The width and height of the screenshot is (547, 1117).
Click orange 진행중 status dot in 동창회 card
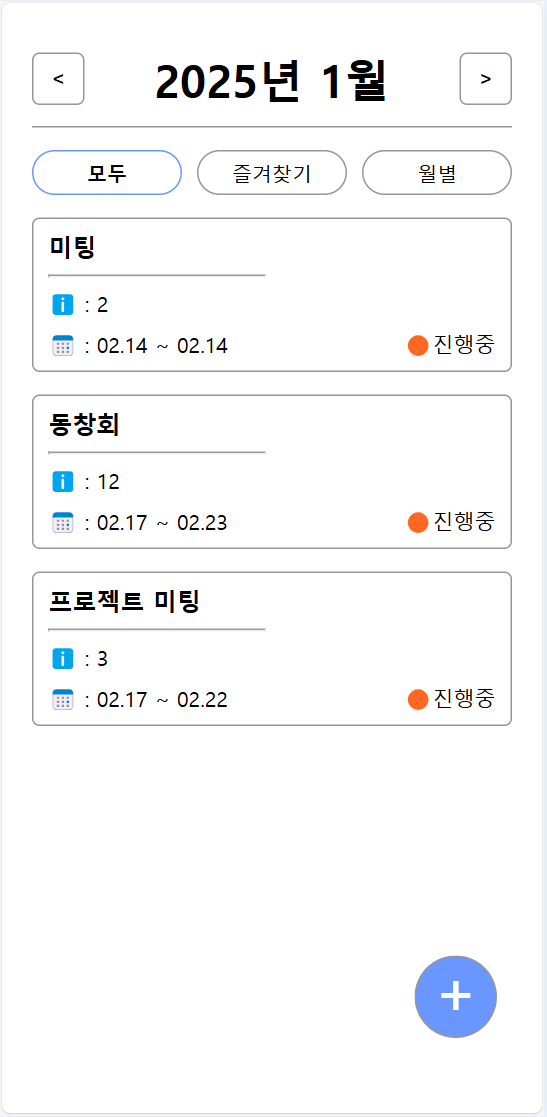click(x=418, y=522)
